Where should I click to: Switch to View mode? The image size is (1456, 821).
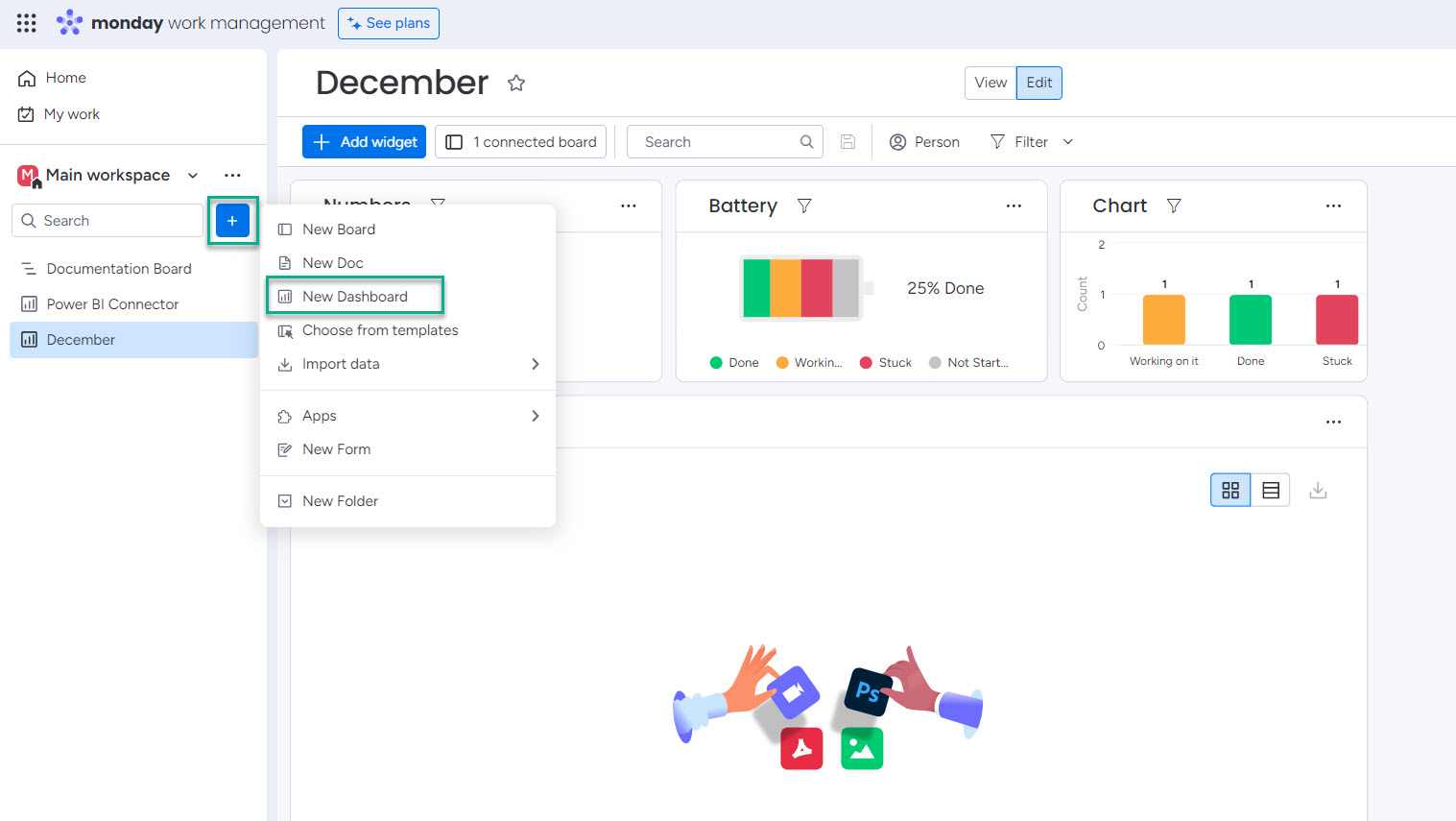991,83
